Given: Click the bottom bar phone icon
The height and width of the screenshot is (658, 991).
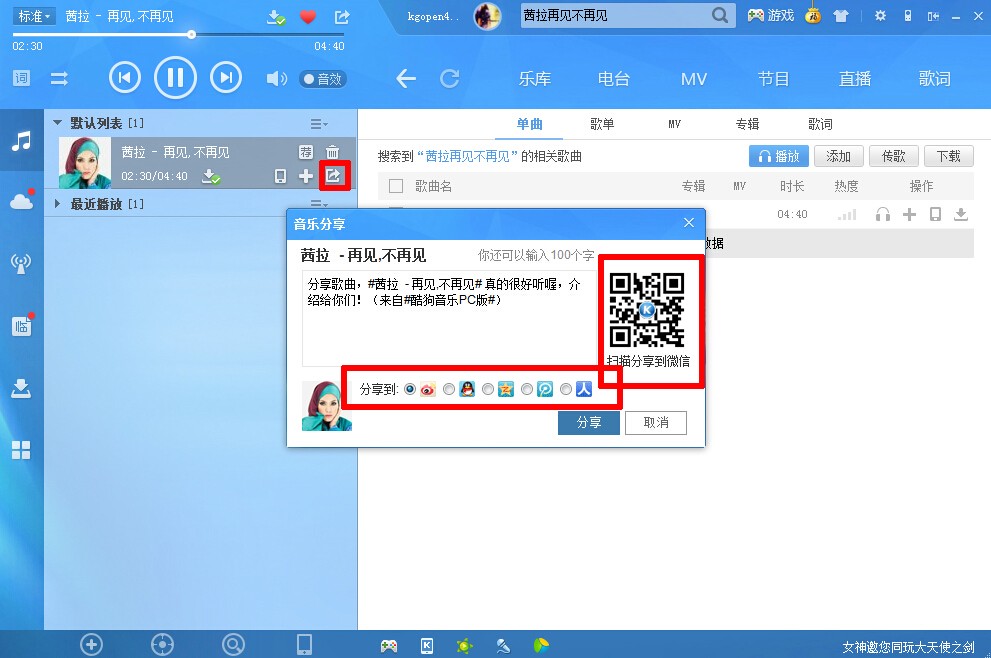Looking at the screenshot, I should point(304,644).
